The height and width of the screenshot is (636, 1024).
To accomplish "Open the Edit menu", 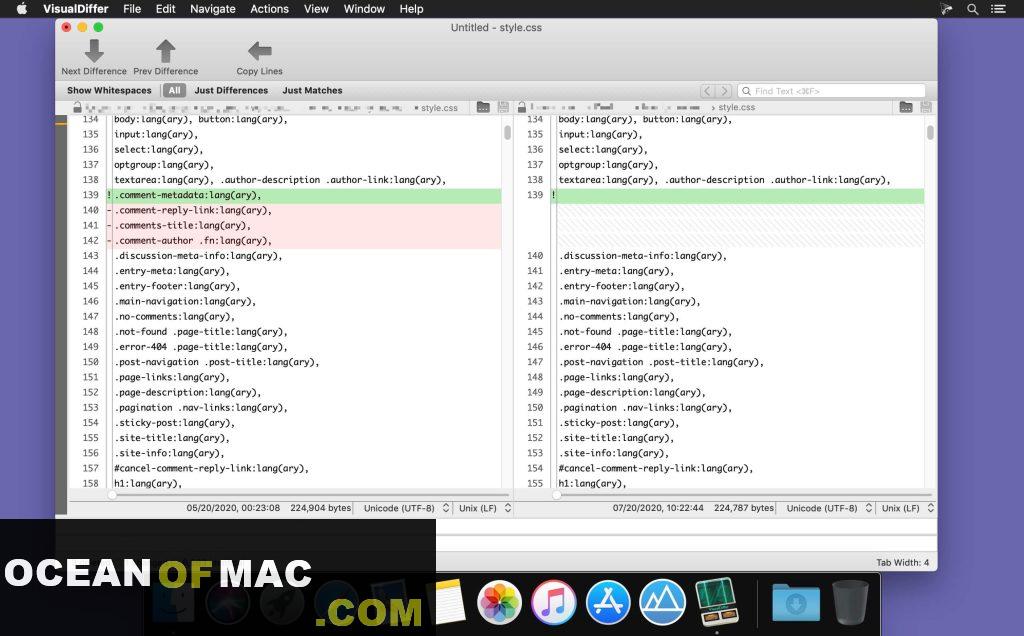I will 165,9.
